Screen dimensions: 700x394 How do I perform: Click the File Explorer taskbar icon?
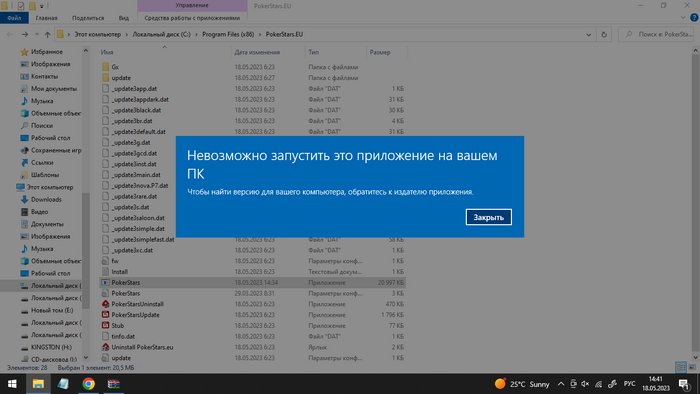pyautogui.click(x=38, y=384)
